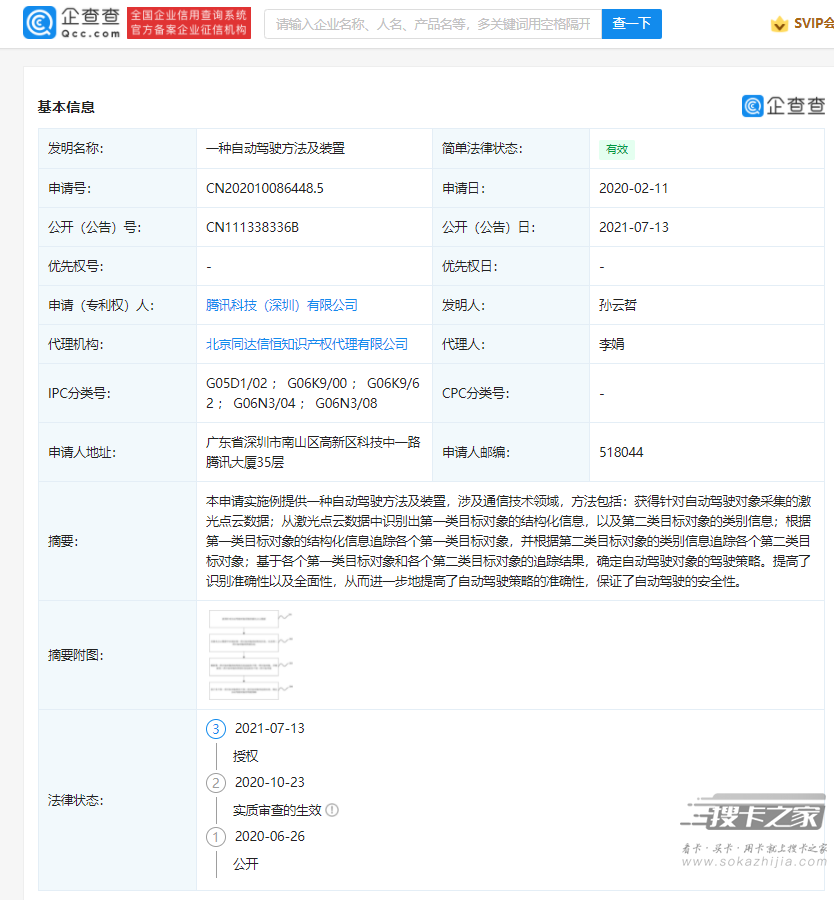Select the 2021-07-13 value in the 公开（公告）日 row
834x900 pixels.
634,227
